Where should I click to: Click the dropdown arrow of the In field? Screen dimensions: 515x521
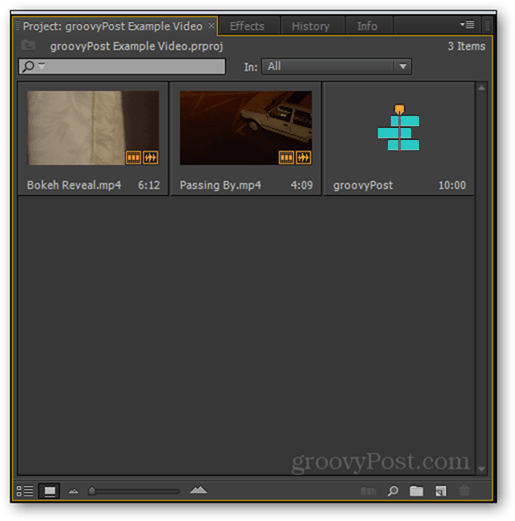coord(403,66)
